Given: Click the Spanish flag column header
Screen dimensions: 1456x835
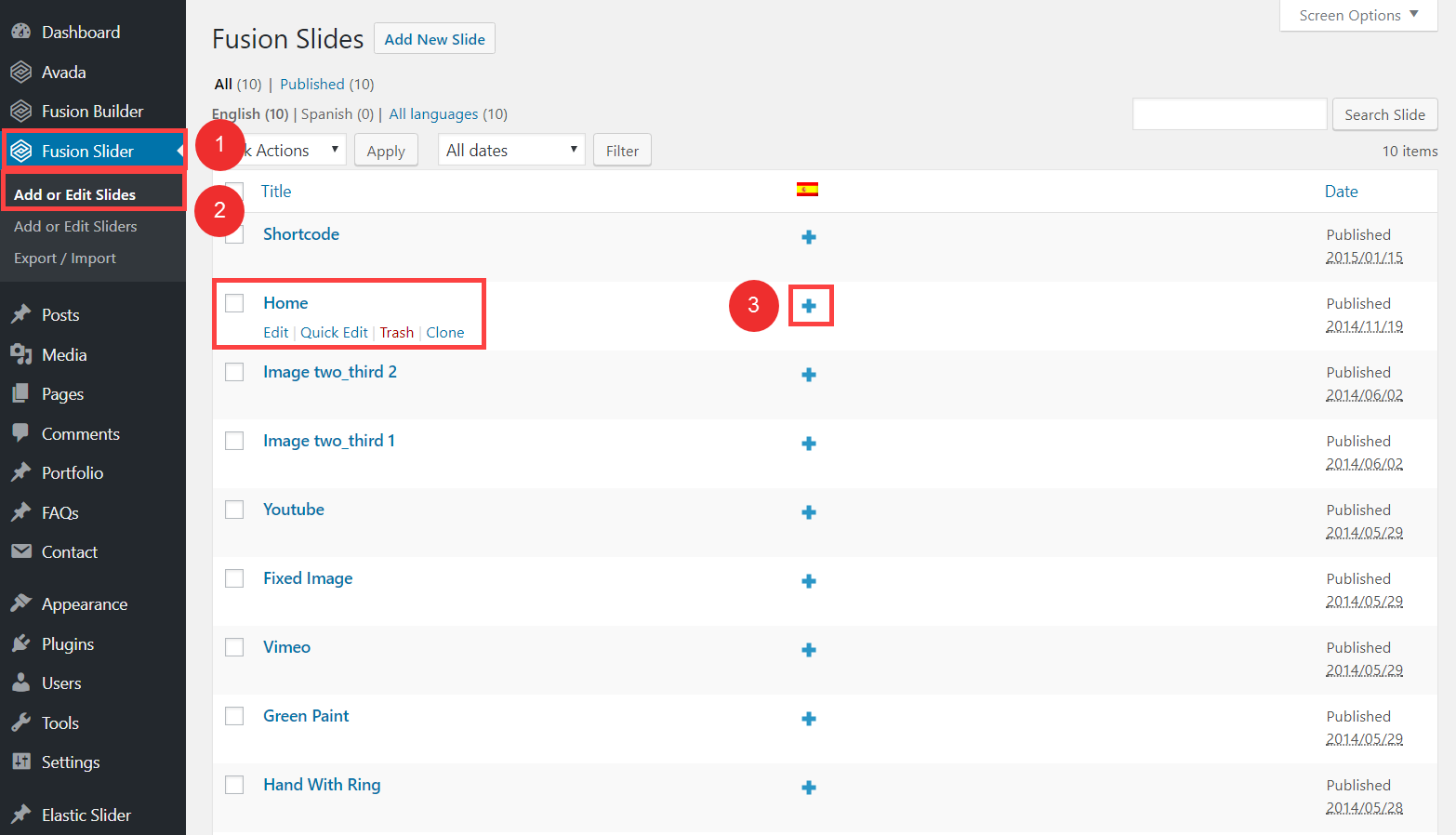Looking at the screenshot, I should tap(807, 190).
